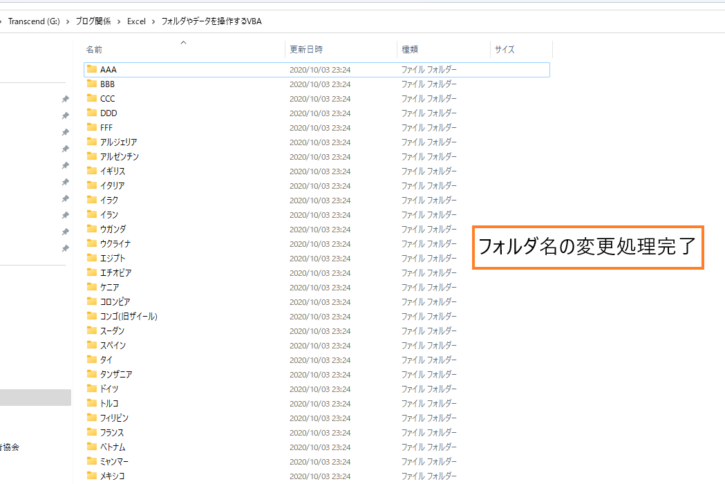Image resolution: width=725 pixels, height=484 pixels.
Task: Navigate to ブログ関係 in the address bar
Action: click(93, 21)
